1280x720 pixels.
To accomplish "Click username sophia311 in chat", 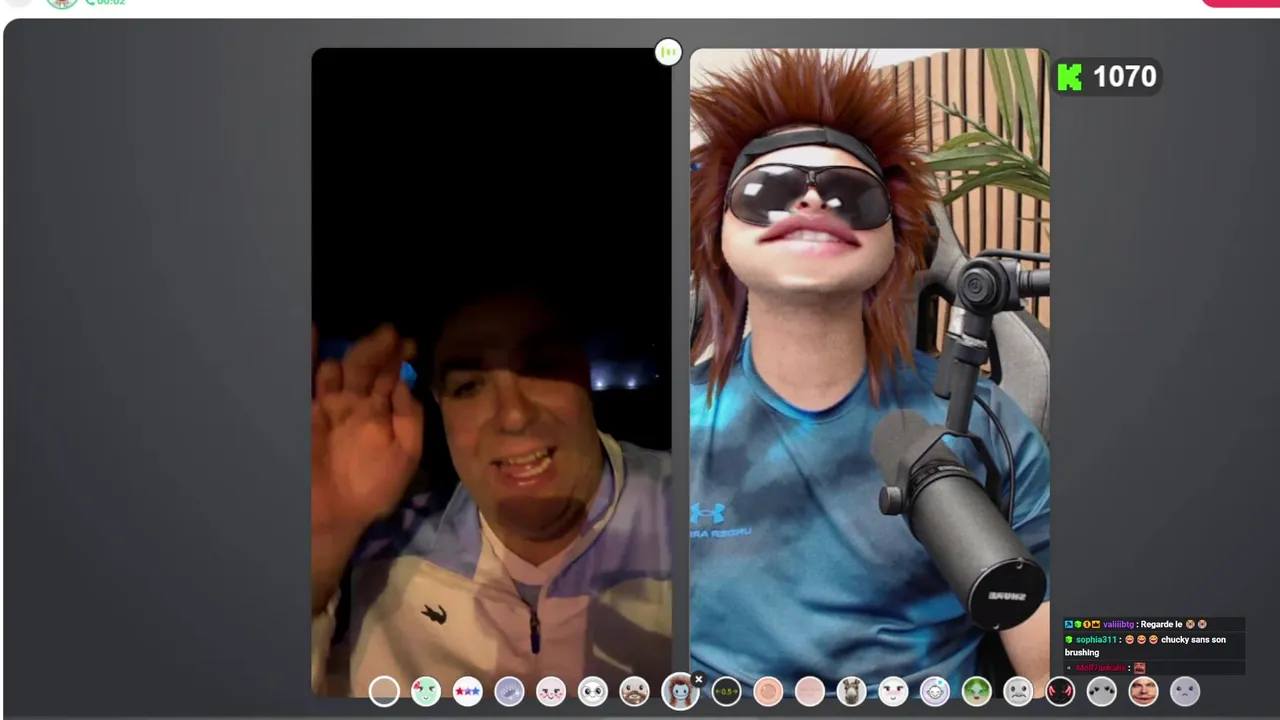I will [x=1095, y=640].
